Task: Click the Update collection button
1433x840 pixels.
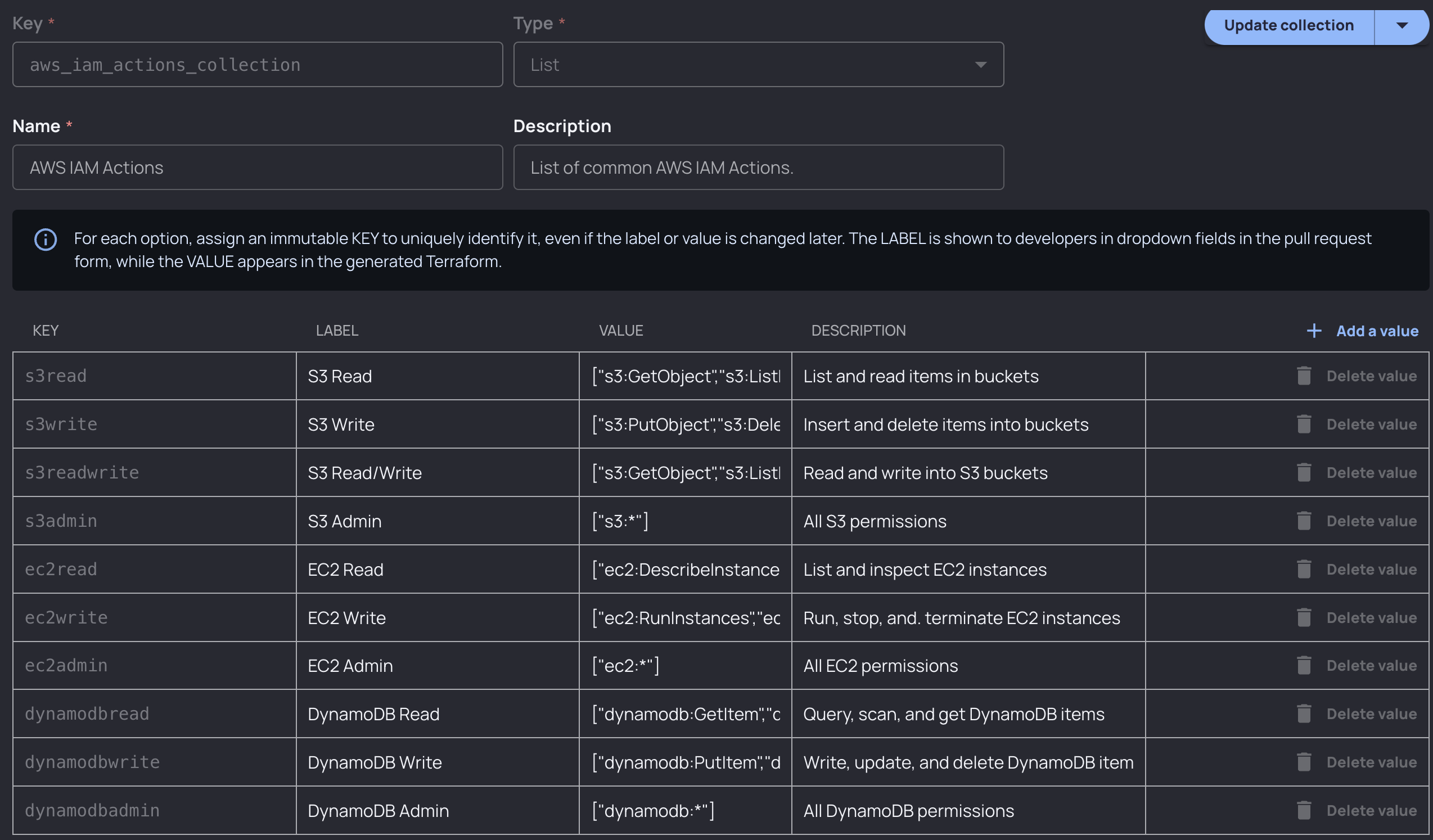Action: [1288, 25]
